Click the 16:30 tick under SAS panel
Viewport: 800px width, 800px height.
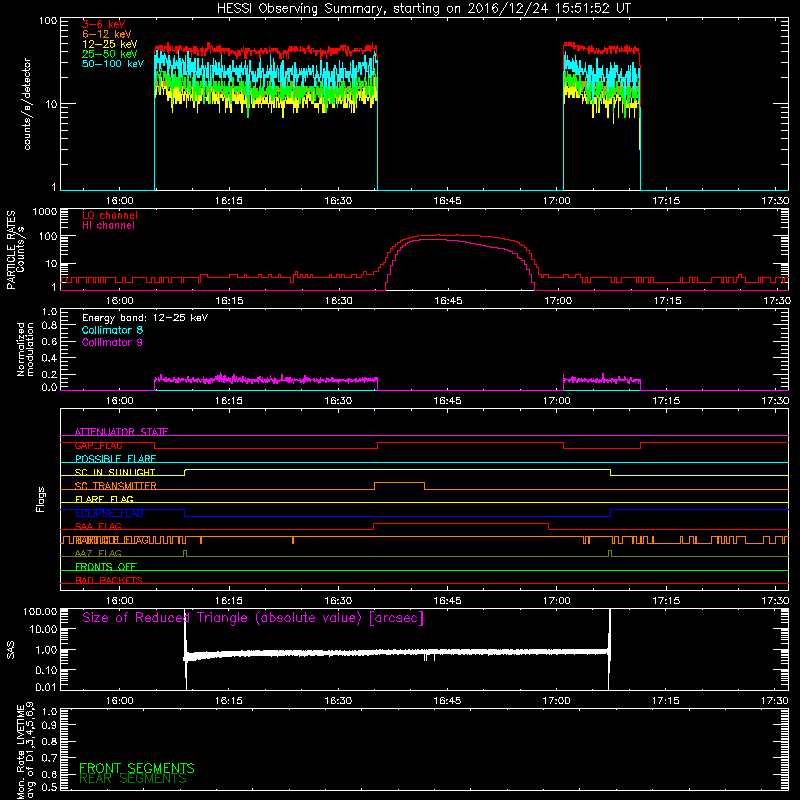coord(338,701)
